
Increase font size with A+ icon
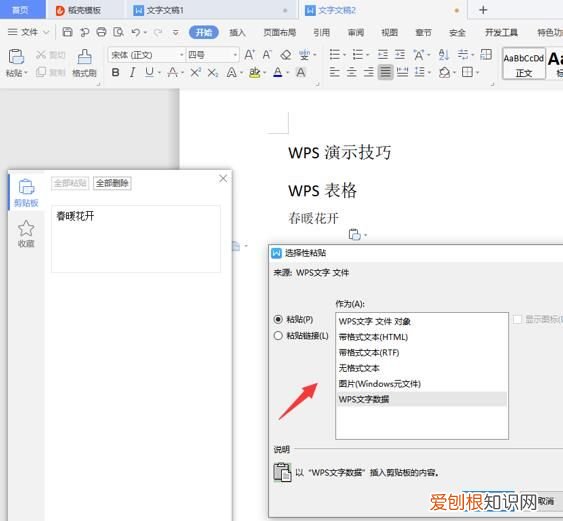(250, 55)
